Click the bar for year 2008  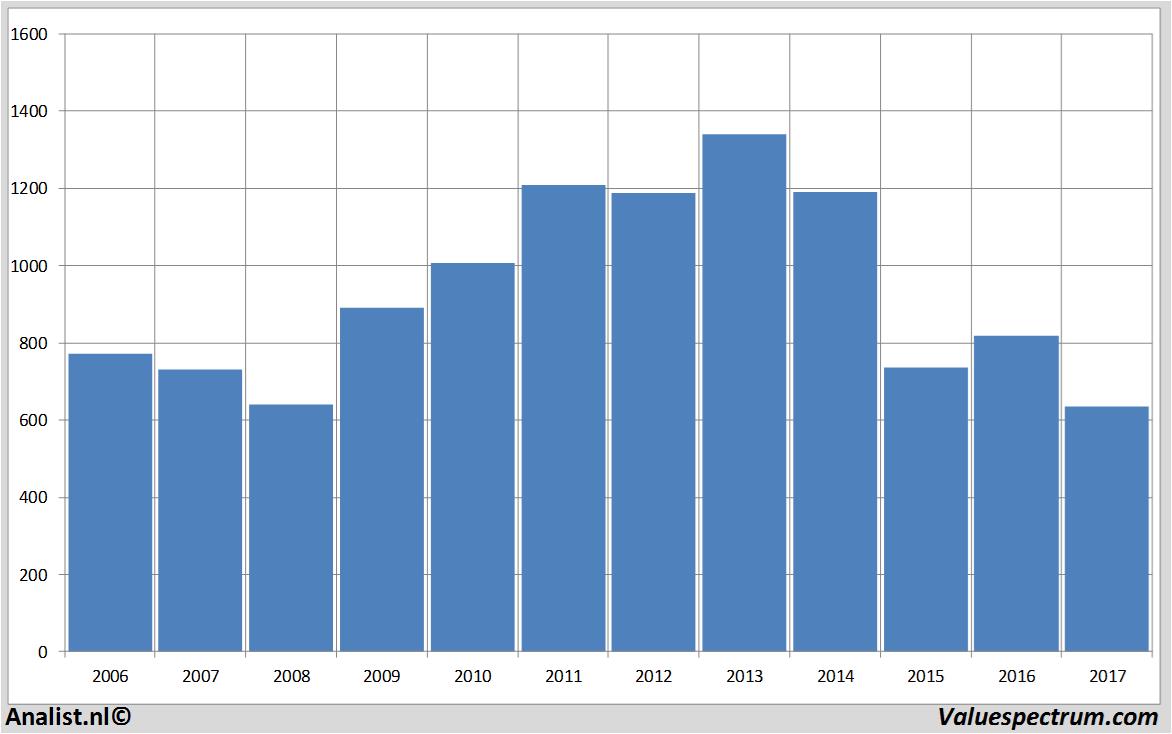click(291, 528)
